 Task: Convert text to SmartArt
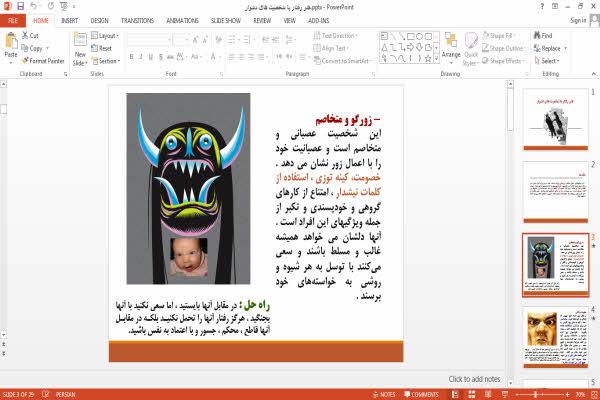341,60
